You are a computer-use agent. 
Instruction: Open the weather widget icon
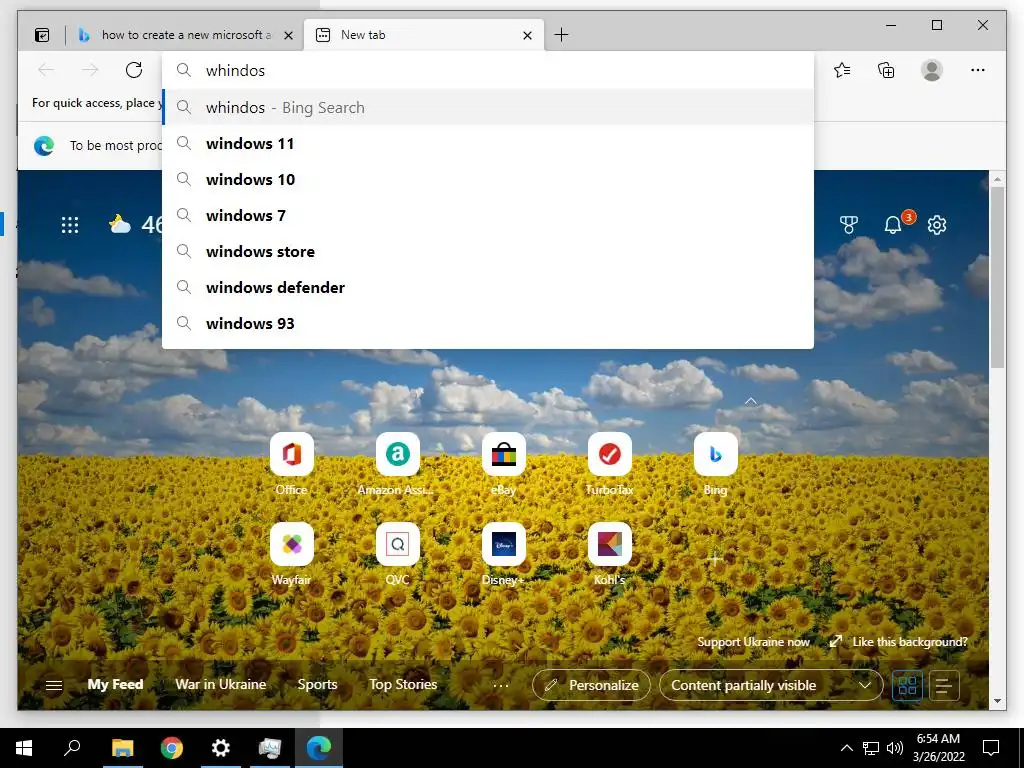click(120, 225)
